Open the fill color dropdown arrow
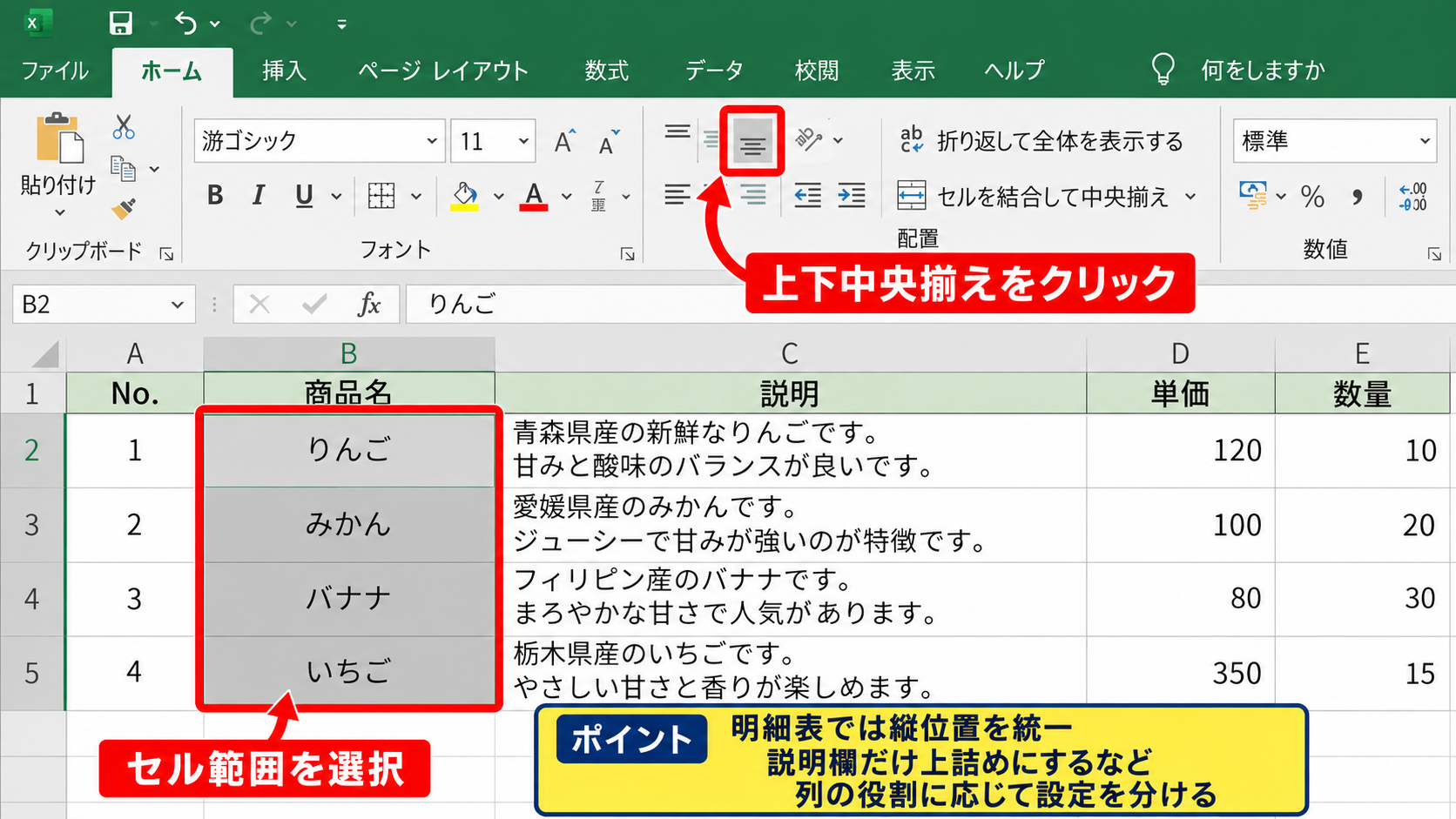Image resolution: width=1456 pixels, height=819 pixels. pos(498,197)
